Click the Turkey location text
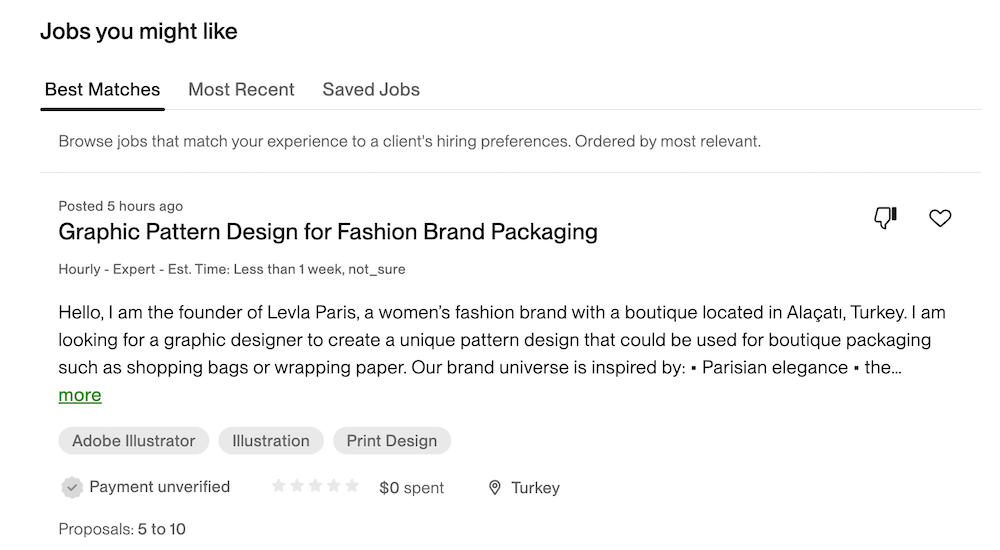Screen dimensions: 1000x550 tap(535, 488)
